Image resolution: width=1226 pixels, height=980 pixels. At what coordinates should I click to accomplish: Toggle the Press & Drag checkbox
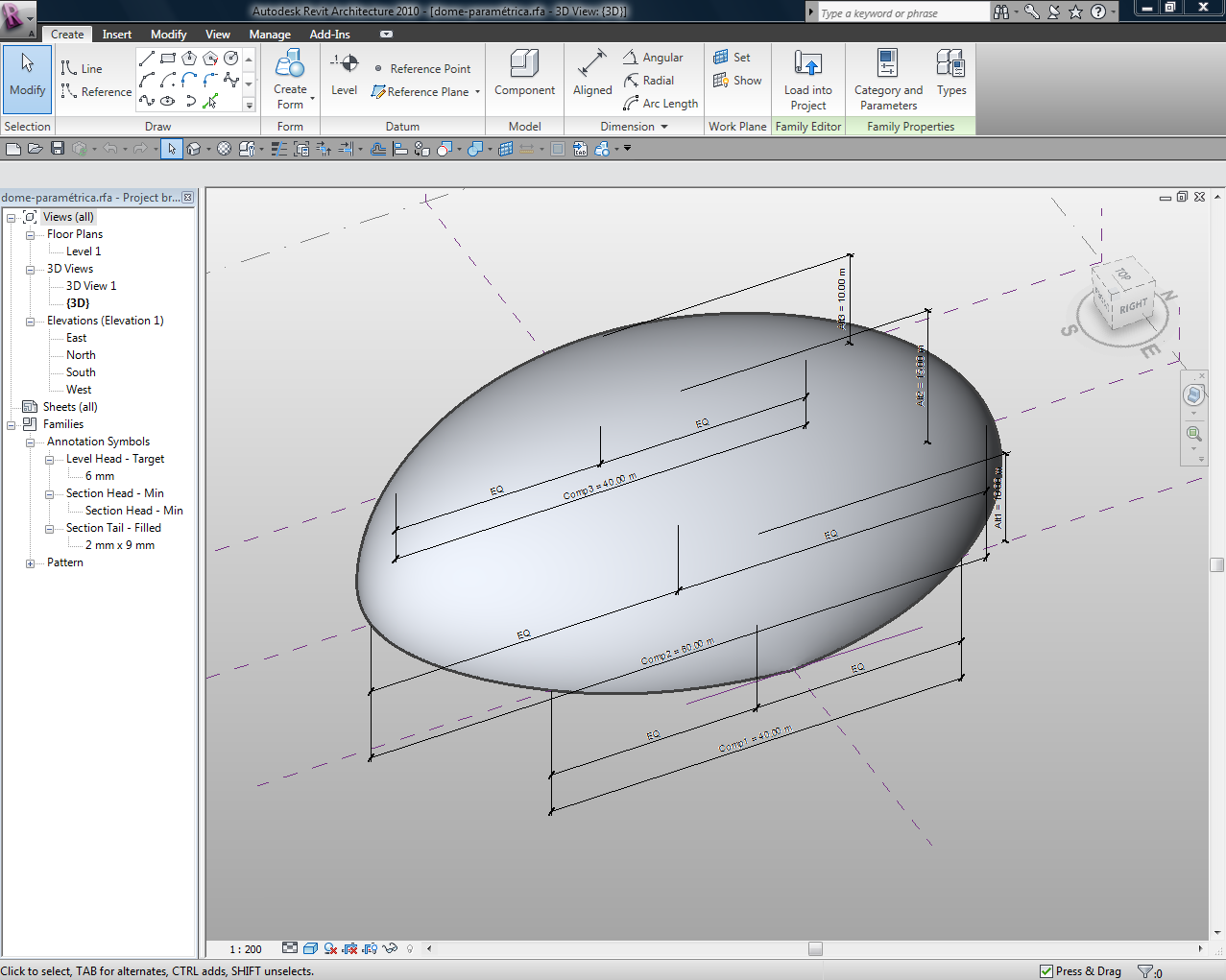pyautogui.click(x=1046, y=971)
